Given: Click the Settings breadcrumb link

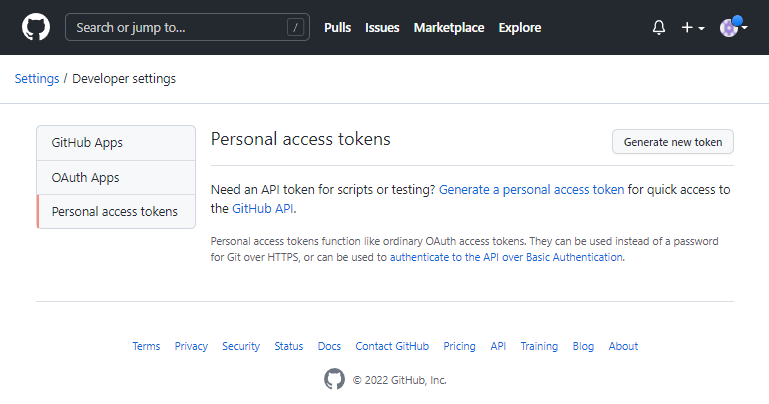Looking at the screenshot, I should (x=37, y=79).
